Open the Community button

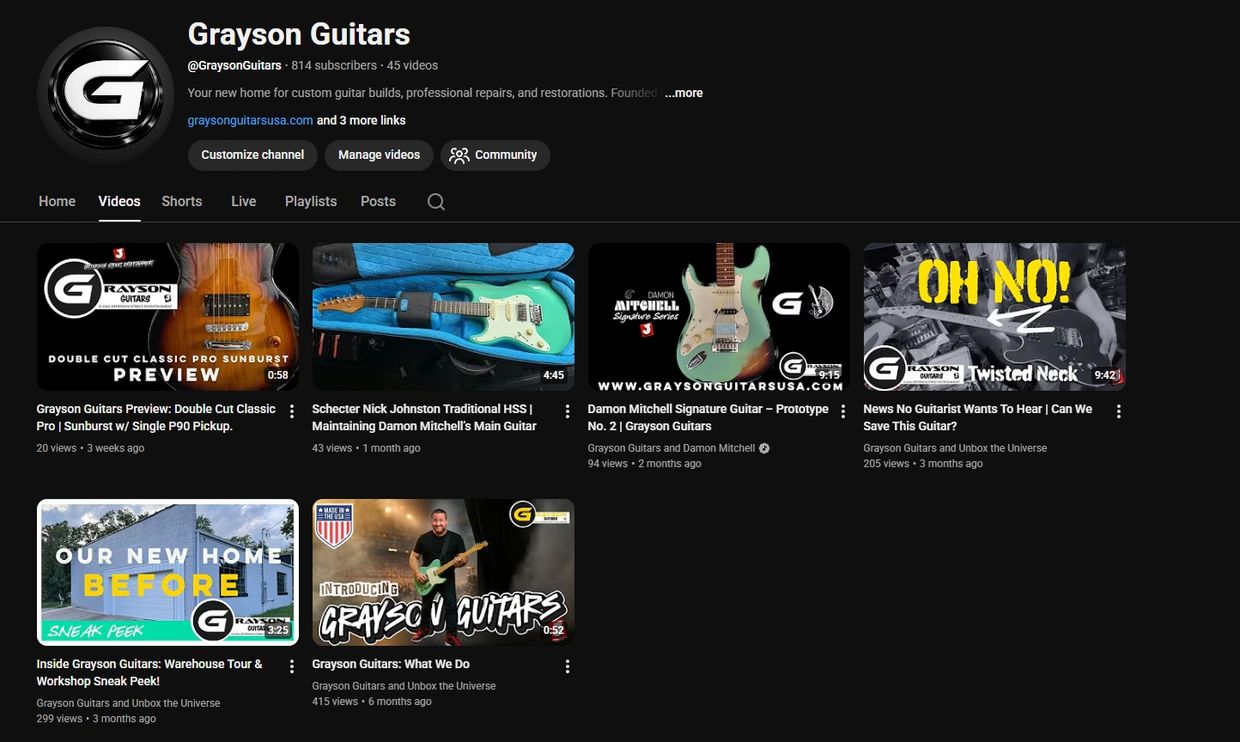tap(495, 155)
